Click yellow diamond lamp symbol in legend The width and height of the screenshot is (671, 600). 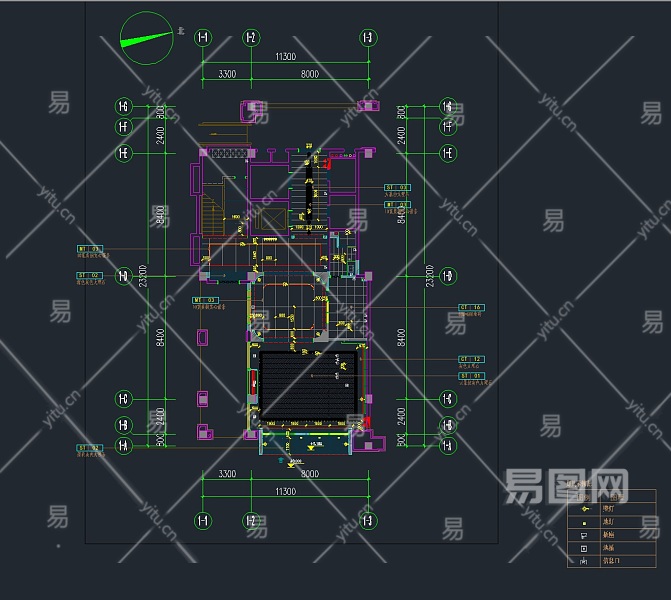[585, 509]
